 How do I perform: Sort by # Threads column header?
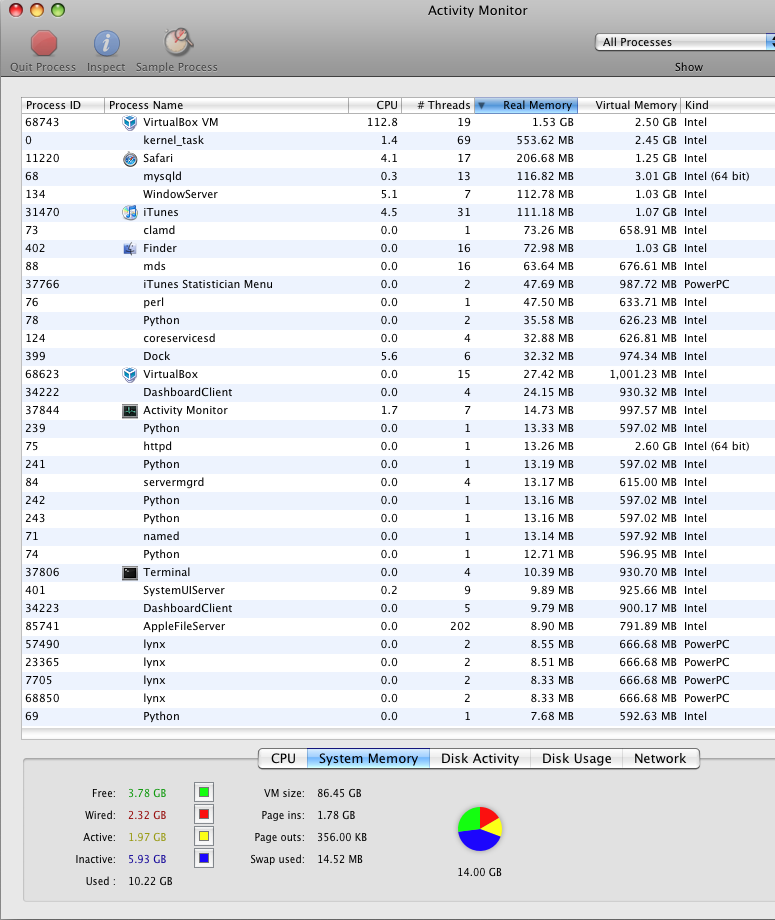[438, 105]
